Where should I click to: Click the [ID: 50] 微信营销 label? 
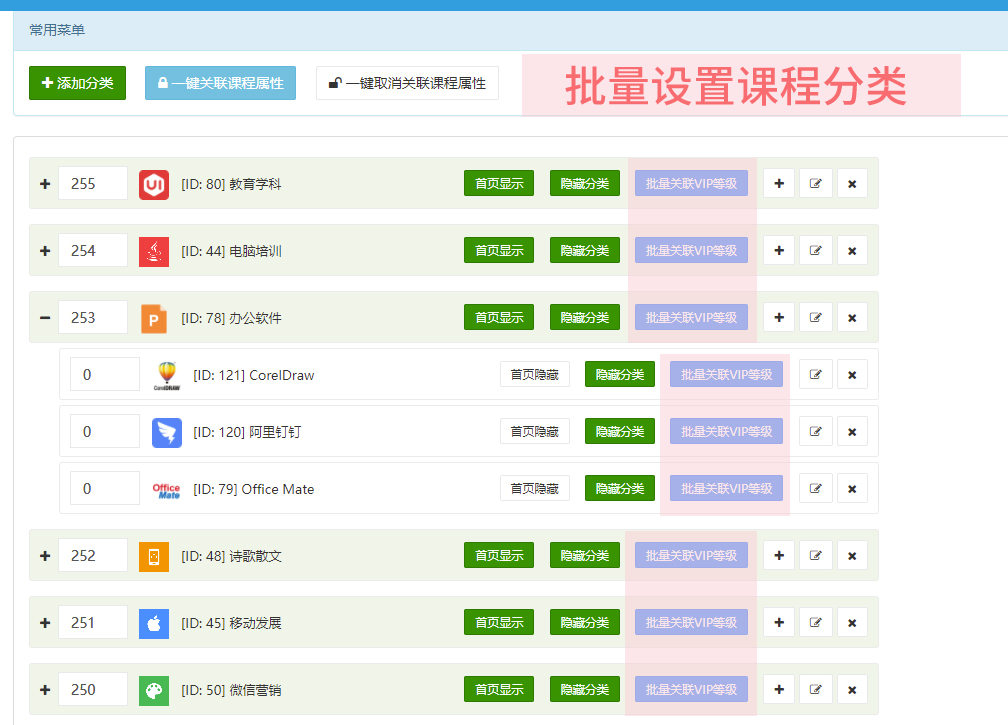[231, 690]
